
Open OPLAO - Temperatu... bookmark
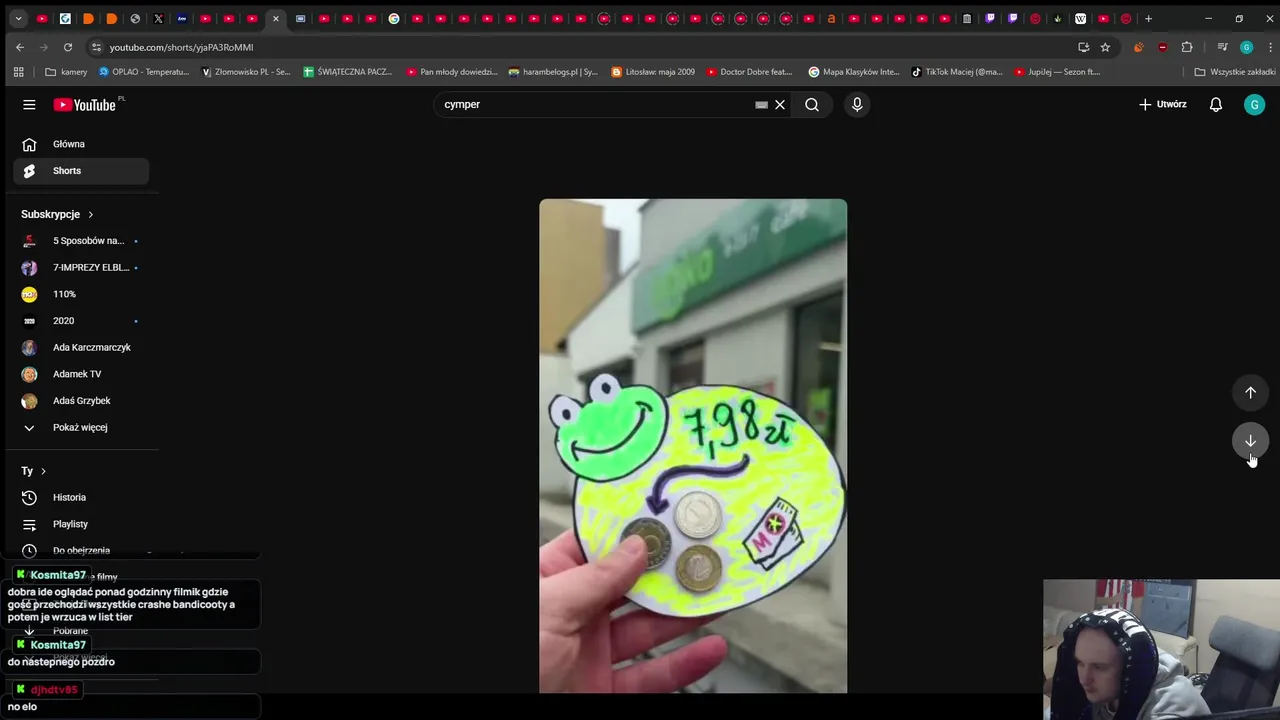click(x=144, y=72)
